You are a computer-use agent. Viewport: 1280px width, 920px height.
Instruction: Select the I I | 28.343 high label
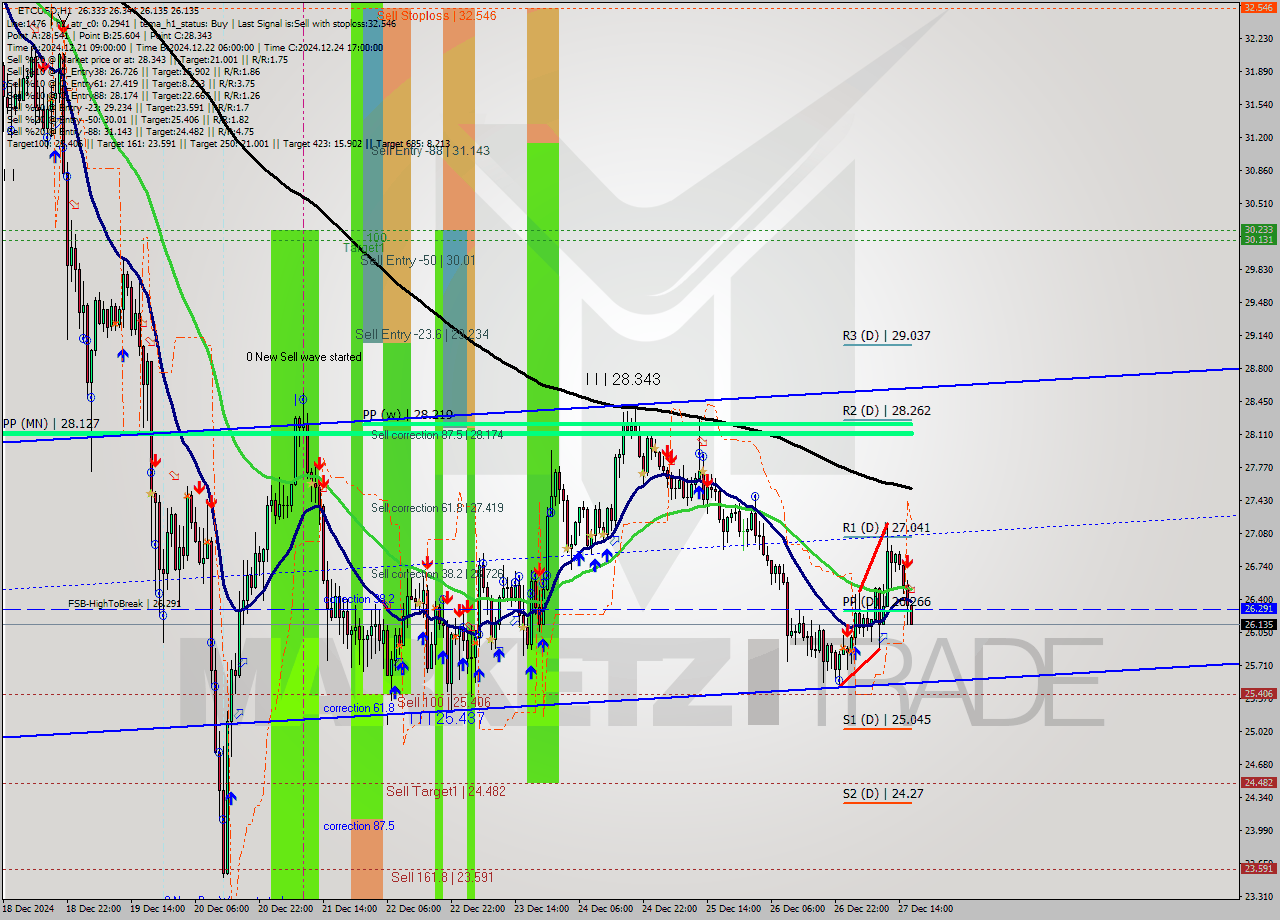point(623,380)
